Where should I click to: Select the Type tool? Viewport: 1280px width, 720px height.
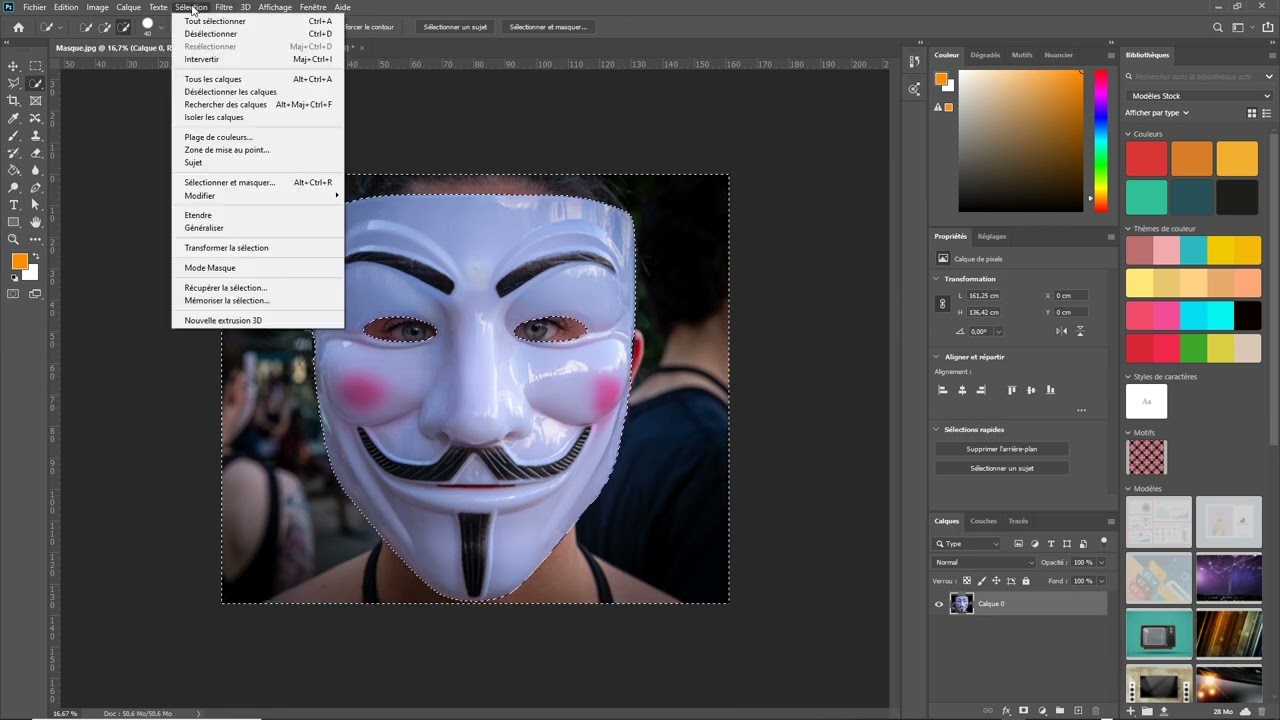point(14,205)
